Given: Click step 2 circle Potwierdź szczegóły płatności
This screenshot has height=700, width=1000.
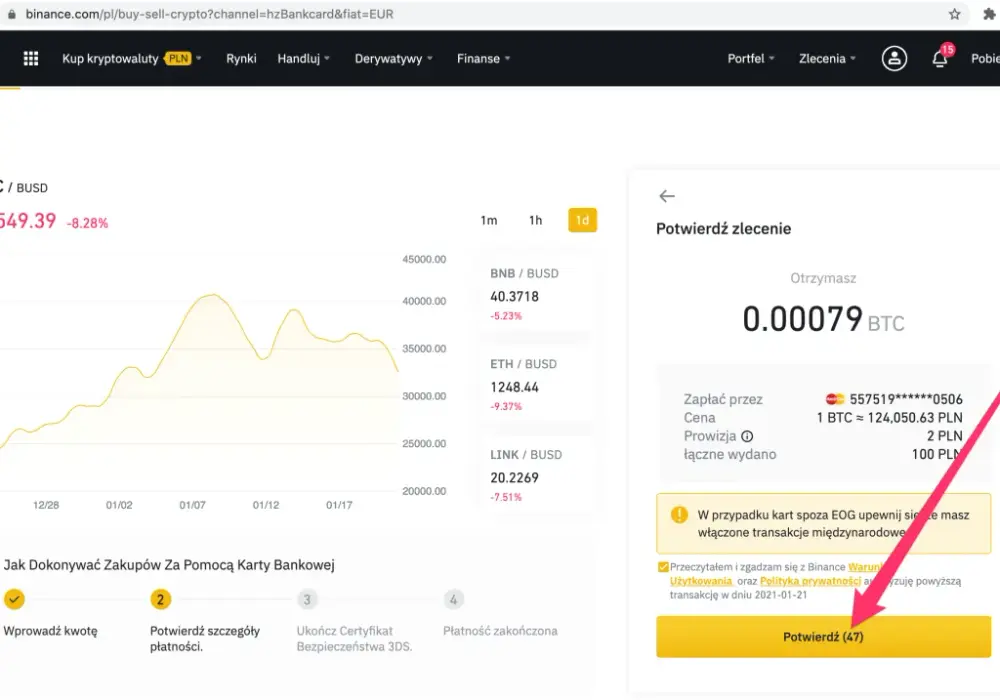Looking at the screenshot, I should coord(160,599).
